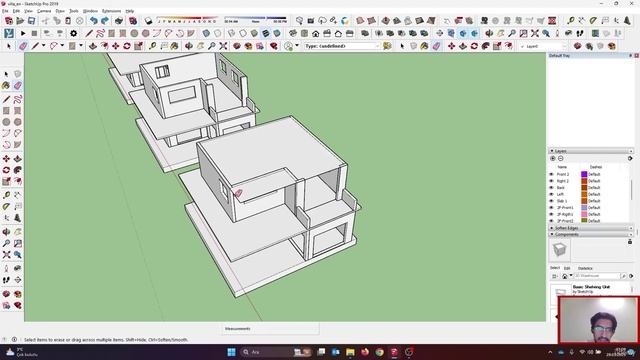Switch to Components Statistics tab

pyautogui.click(x=585, y=268)
